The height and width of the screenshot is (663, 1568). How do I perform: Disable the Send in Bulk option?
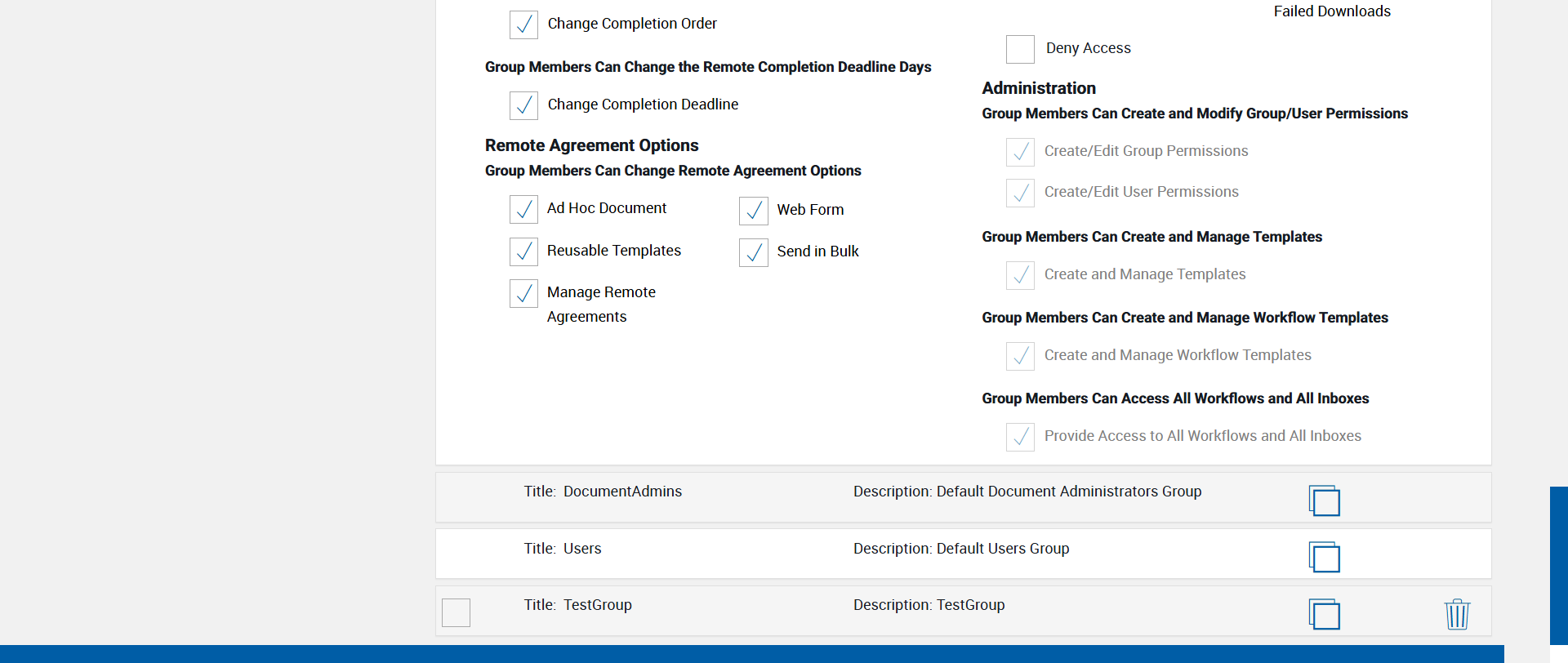pyautogui.click(x=754, y=252)
